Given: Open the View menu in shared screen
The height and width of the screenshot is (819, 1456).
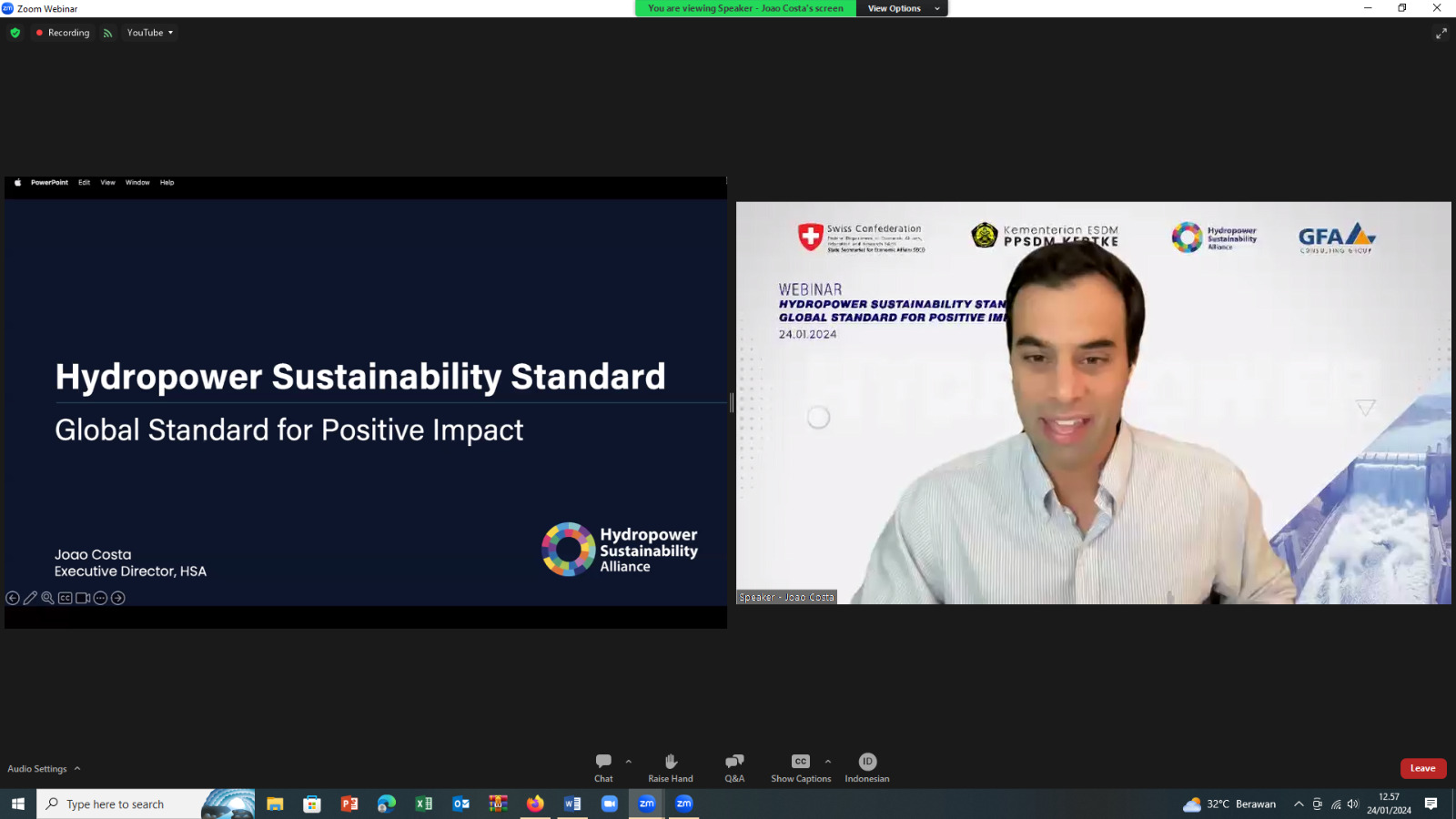Looking at the screenshot, I should [x=107, y=183].
